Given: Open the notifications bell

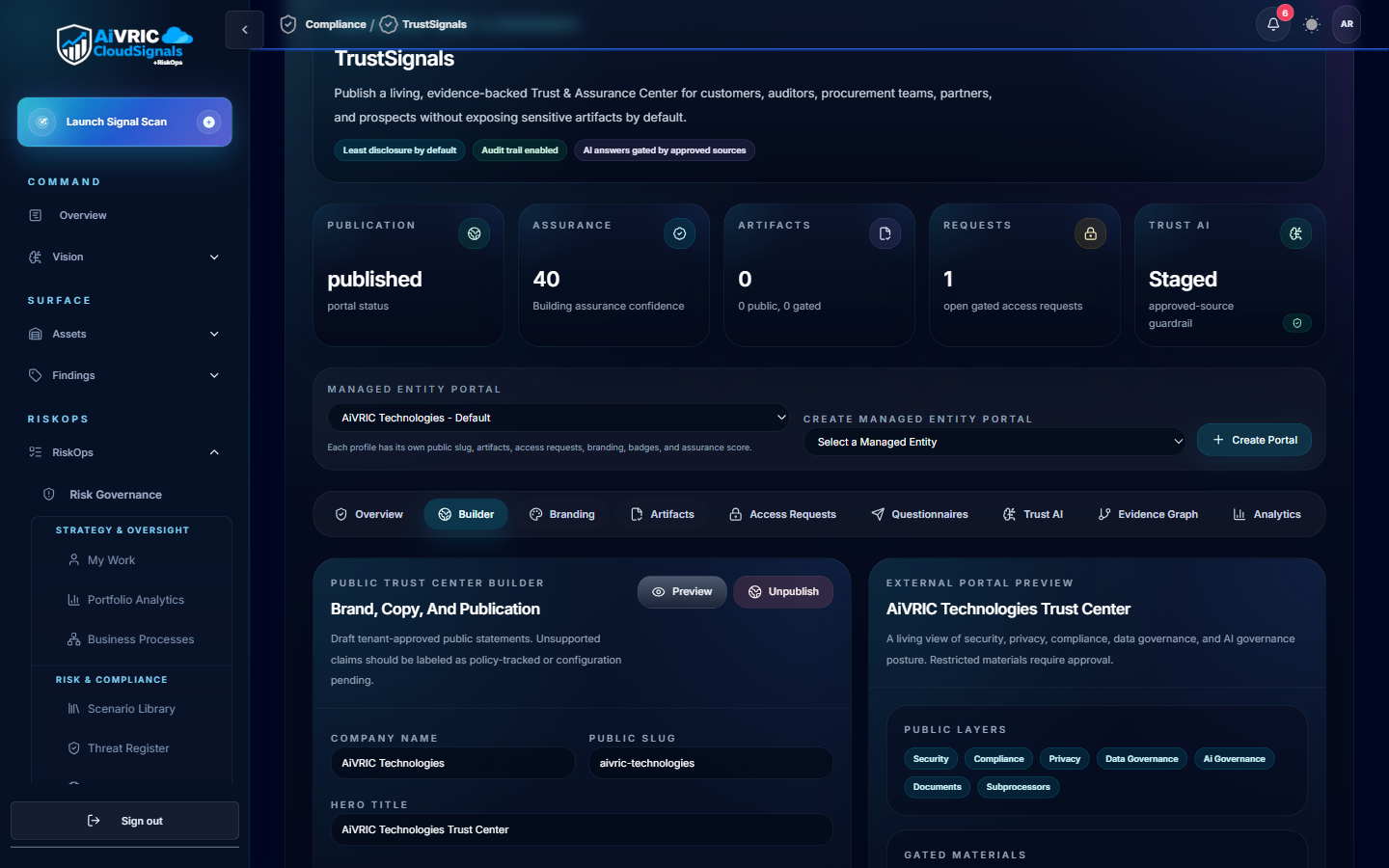Looking at the screenshot, I should 1273,24.
